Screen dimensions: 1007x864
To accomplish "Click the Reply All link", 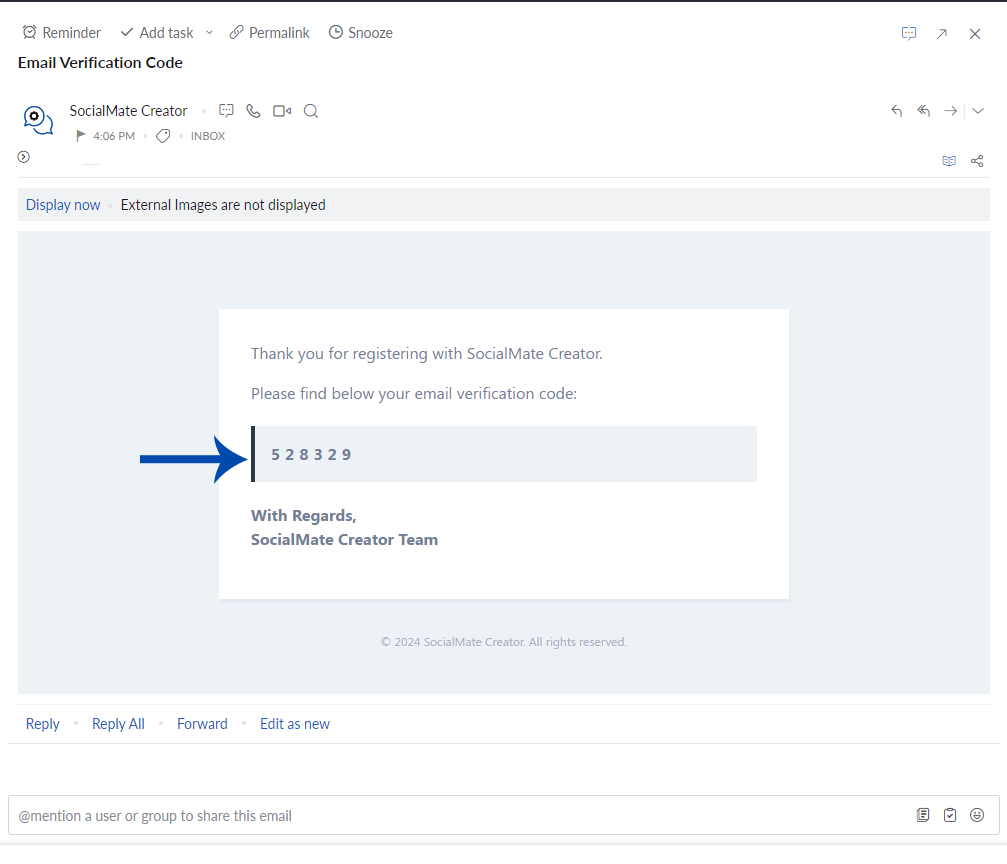I will (x=118, y=724).
